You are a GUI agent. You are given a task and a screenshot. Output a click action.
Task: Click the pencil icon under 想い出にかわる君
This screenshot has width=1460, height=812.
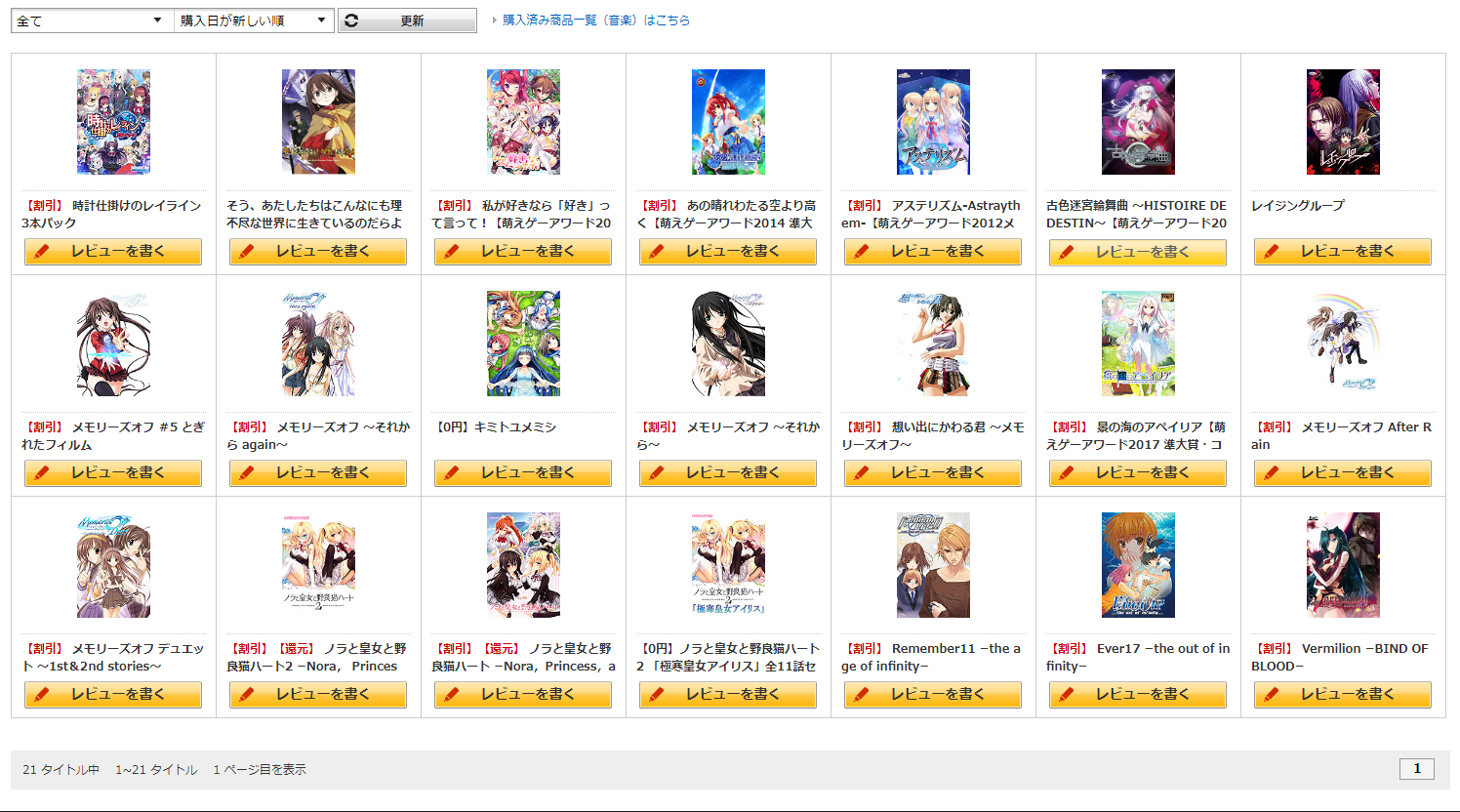[861, 473]
